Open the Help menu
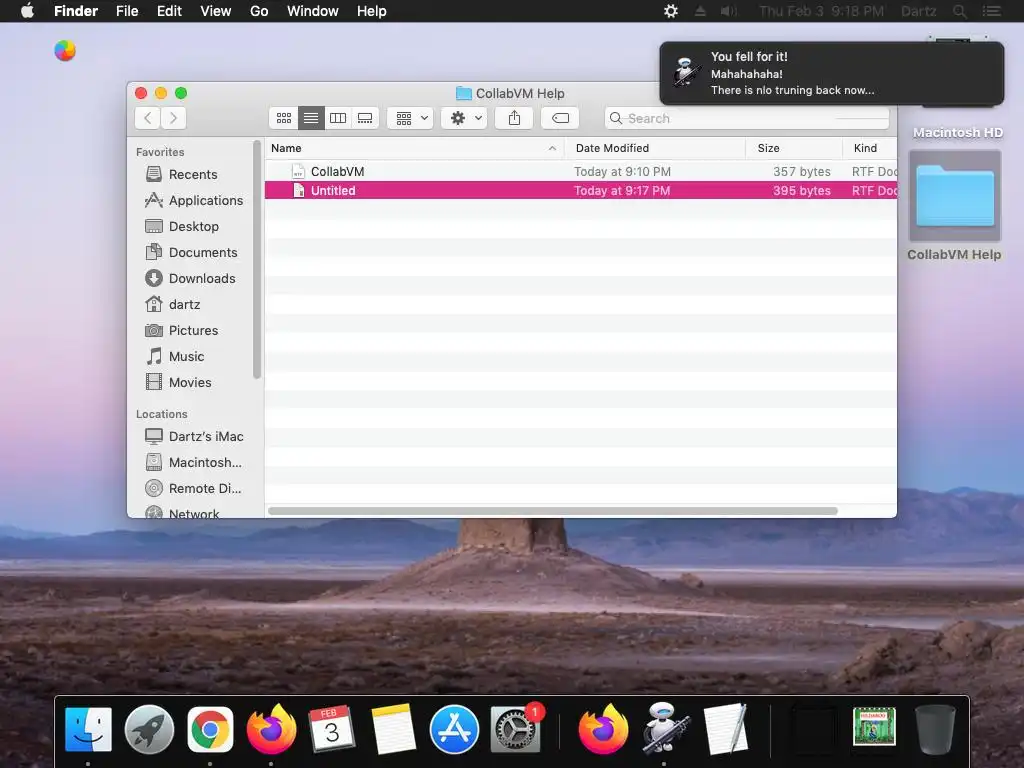Screen dimensions: 1024x768 click(x=372, y=11)
